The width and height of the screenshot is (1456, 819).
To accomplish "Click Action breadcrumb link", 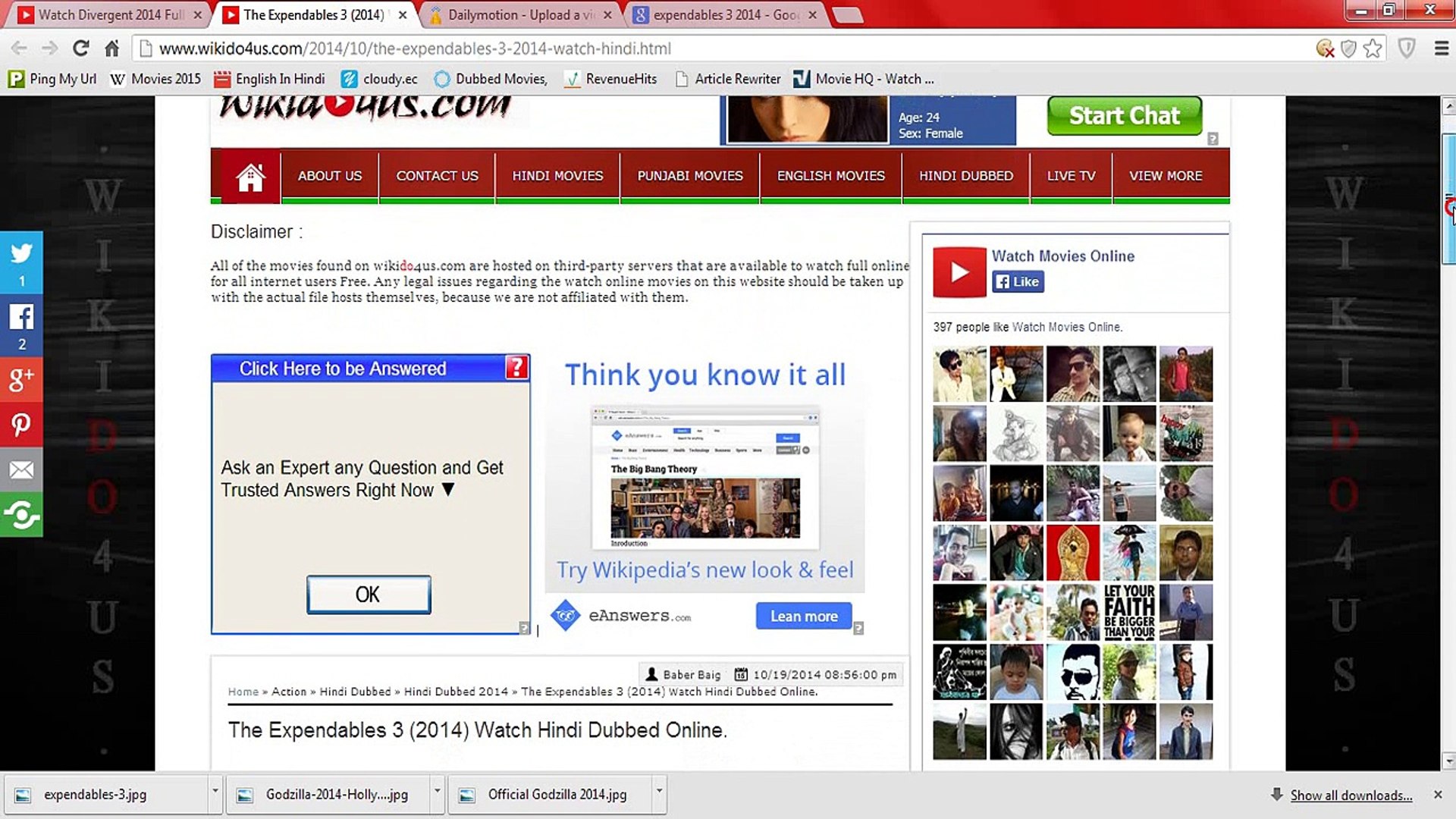I will point(289,692).
